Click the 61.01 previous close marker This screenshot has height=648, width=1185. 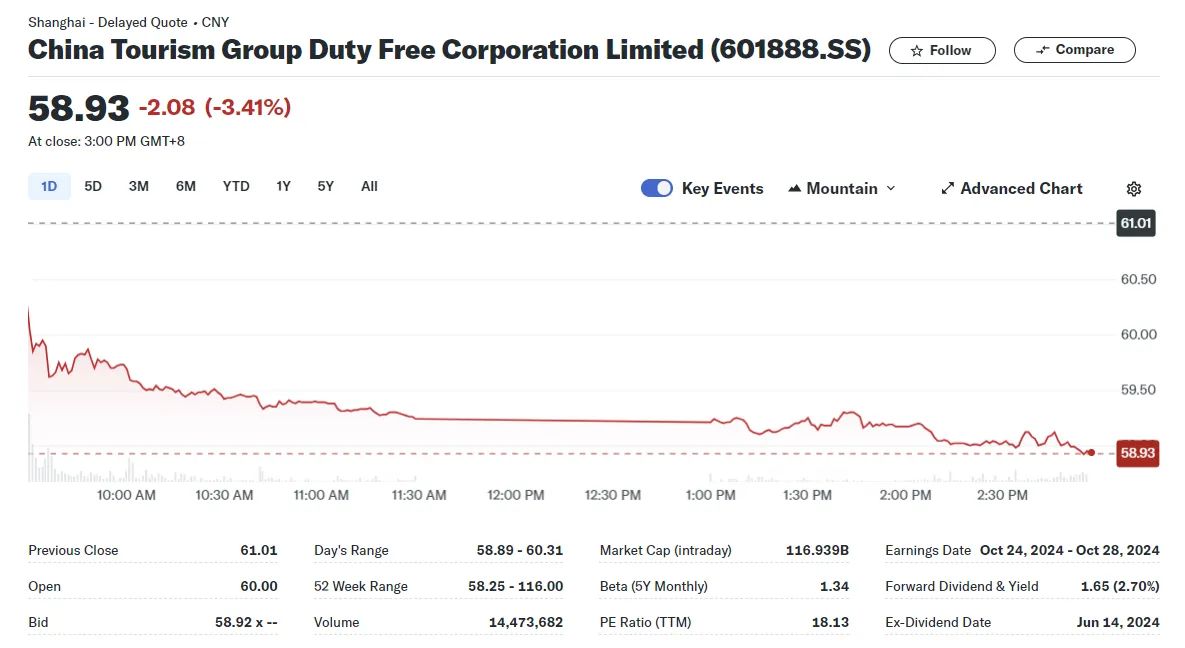click(x=1136, y=223)
